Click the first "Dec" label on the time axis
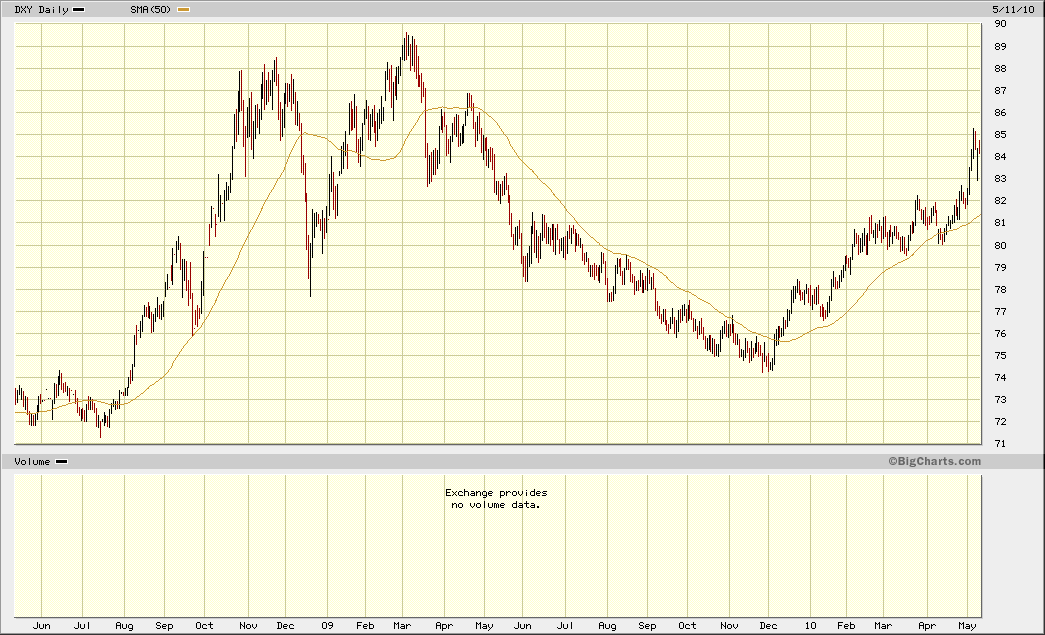This screenshot has height=635, width=1045. click(285, 626)
